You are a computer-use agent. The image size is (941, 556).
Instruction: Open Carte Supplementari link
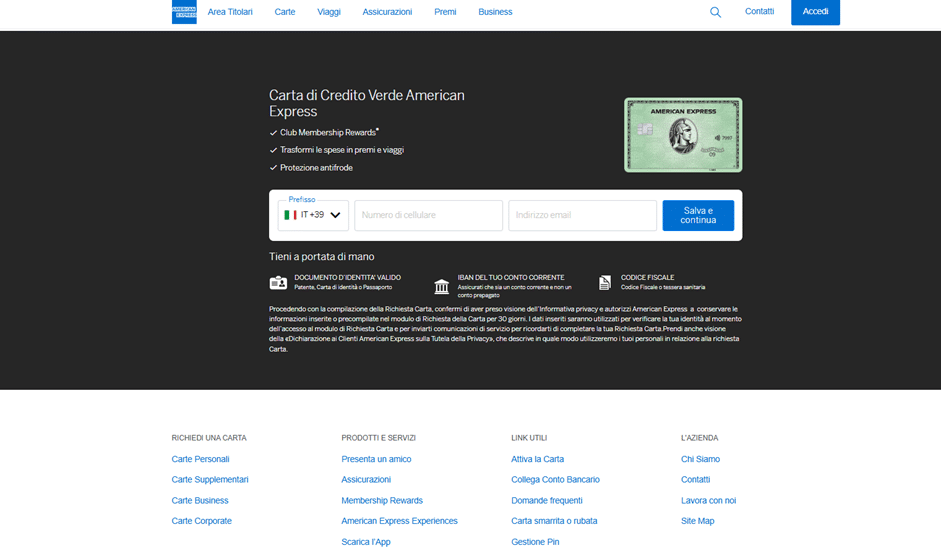210,480
